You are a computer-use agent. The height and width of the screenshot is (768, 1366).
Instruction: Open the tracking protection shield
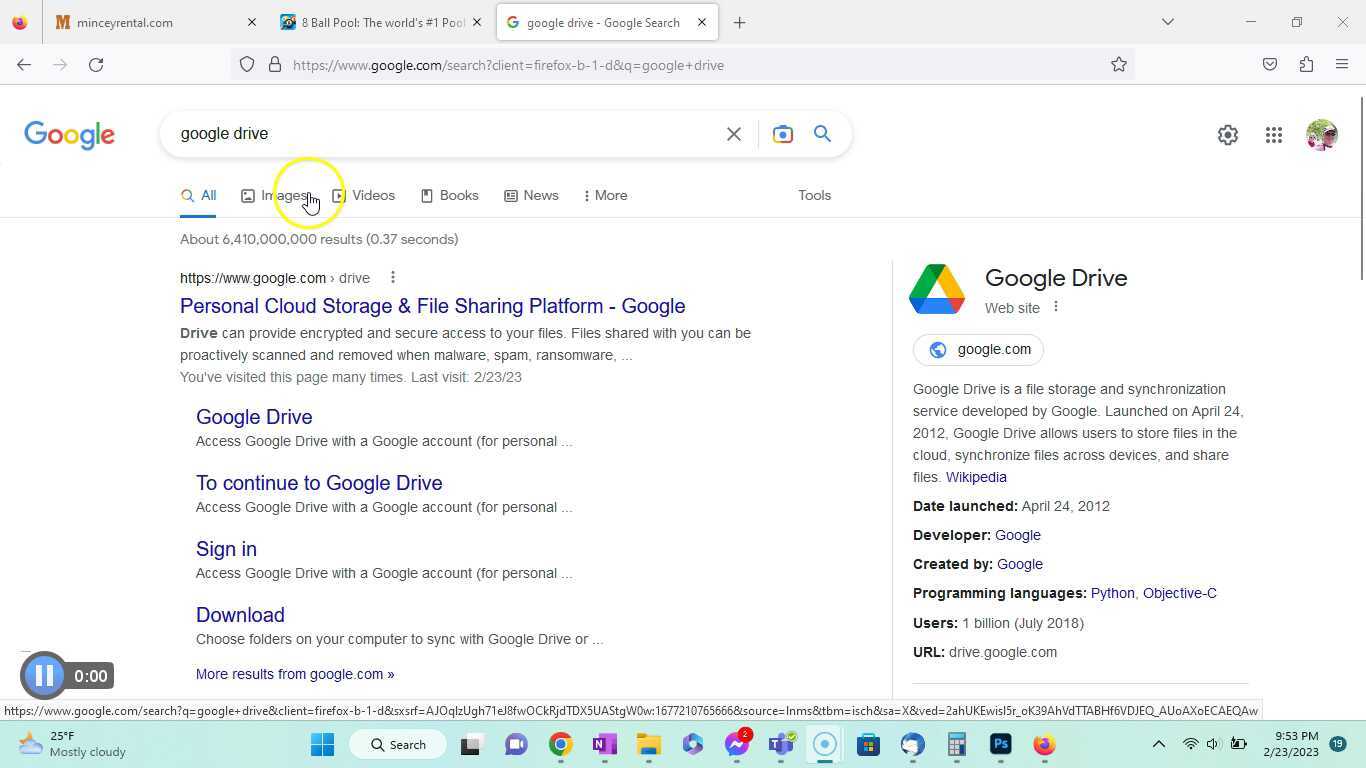point(246,64)
